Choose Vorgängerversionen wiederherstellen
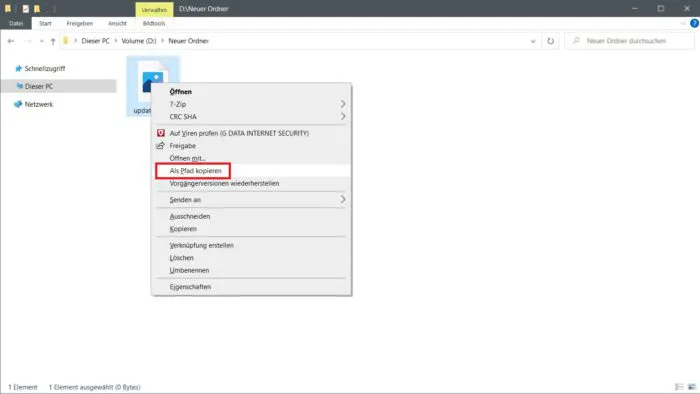This screenshot has width=700, height=394. tap(251, 183)
